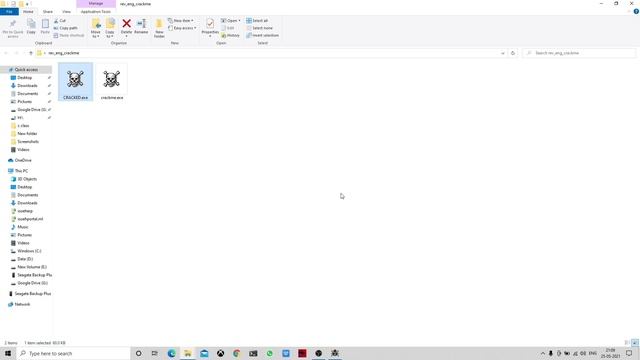
Task: Open Music under This PC
Action: [x=23, y=227]
